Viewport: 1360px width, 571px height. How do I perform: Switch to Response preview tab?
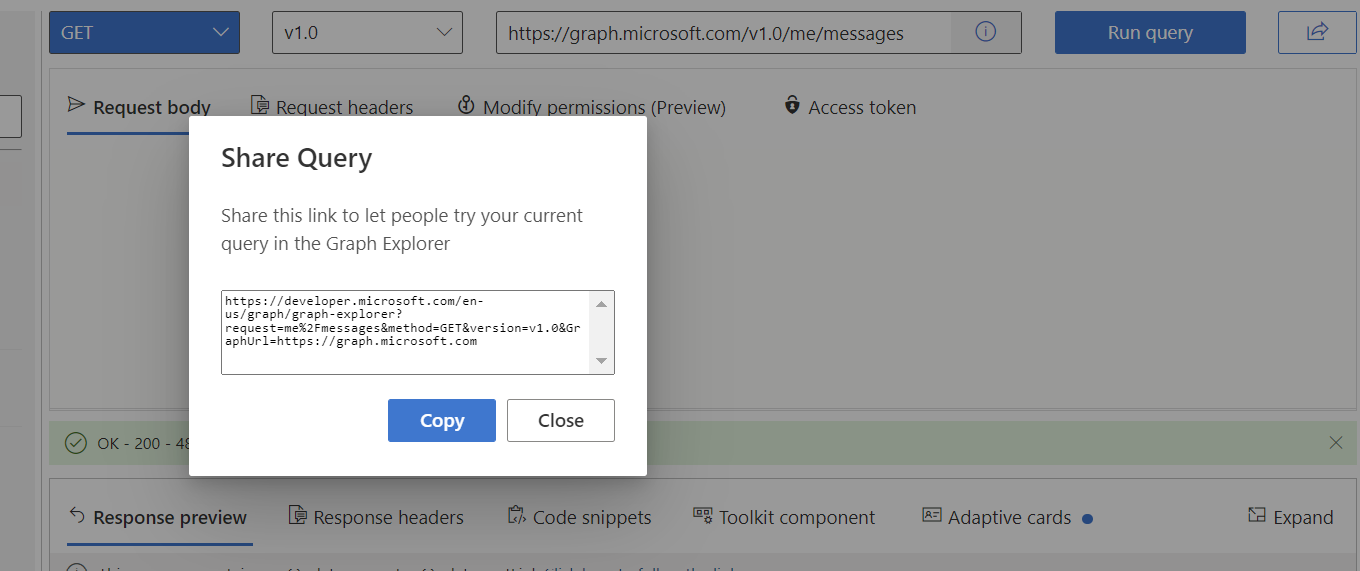[x=157, y=517]
